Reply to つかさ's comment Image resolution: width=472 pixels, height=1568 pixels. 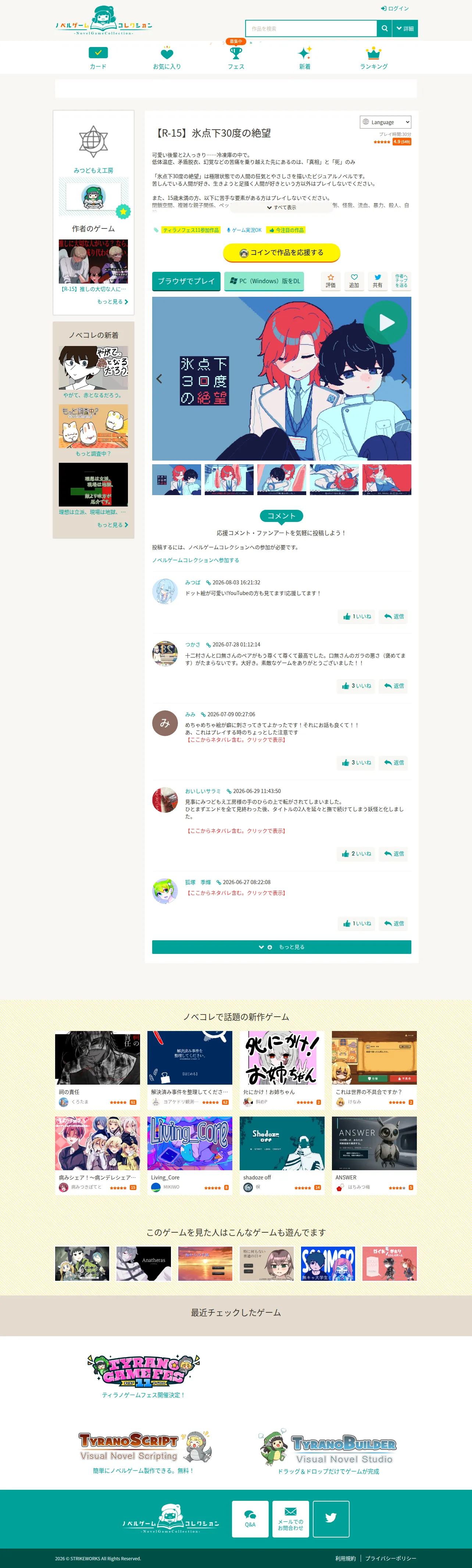[393, 686]
